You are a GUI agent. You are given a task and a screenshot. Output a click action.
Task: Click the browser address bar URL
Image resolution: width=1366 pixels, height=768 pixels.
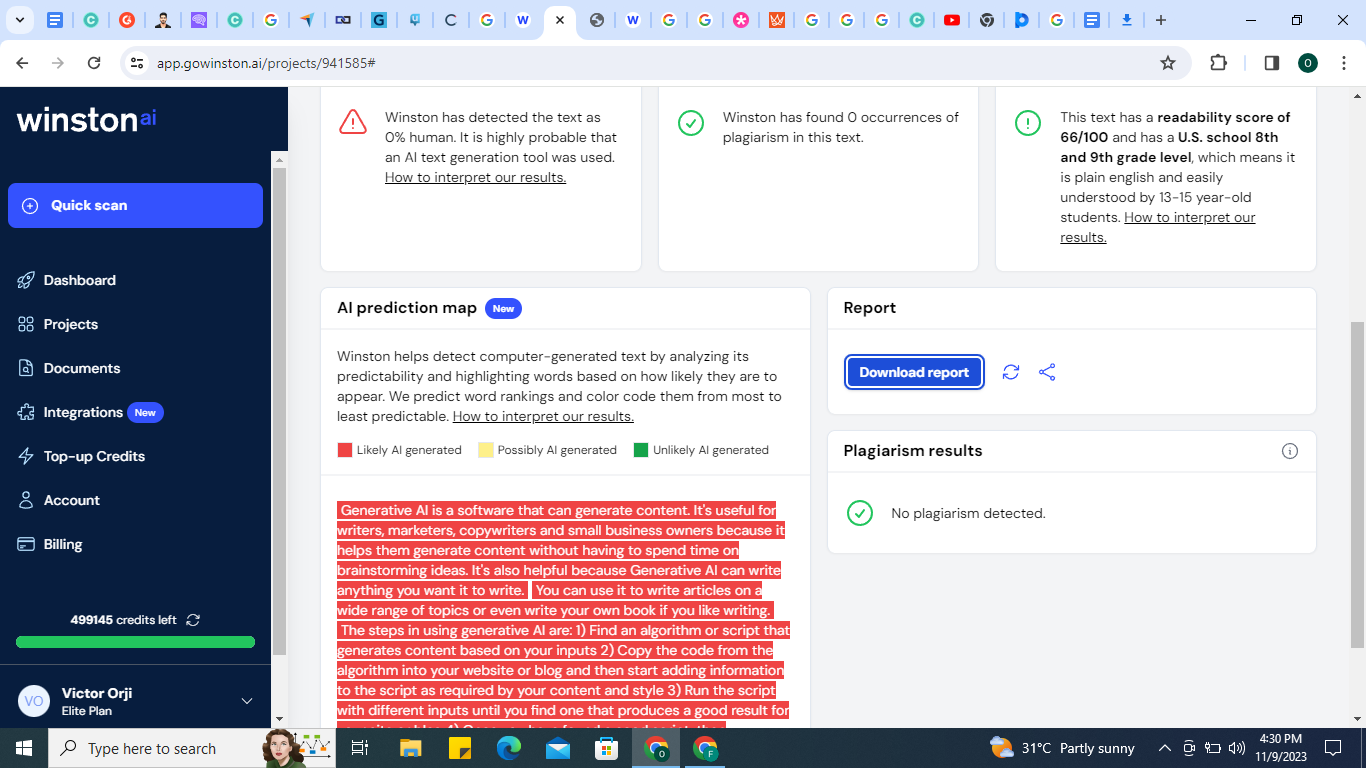[266, 63]
